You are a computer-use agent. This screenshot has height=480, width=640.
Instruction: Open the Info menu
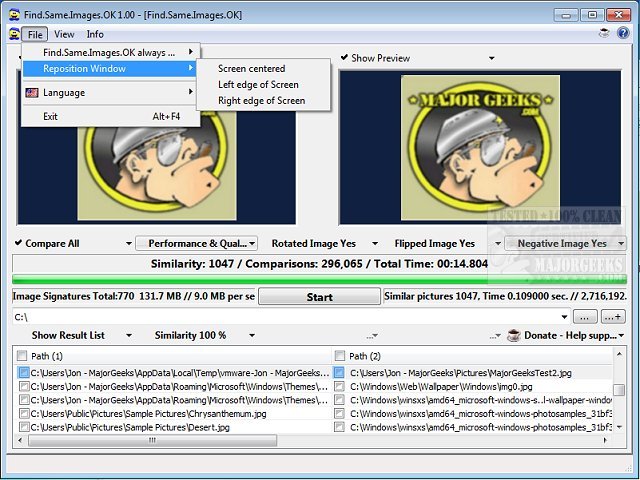(x=95, y=34)
